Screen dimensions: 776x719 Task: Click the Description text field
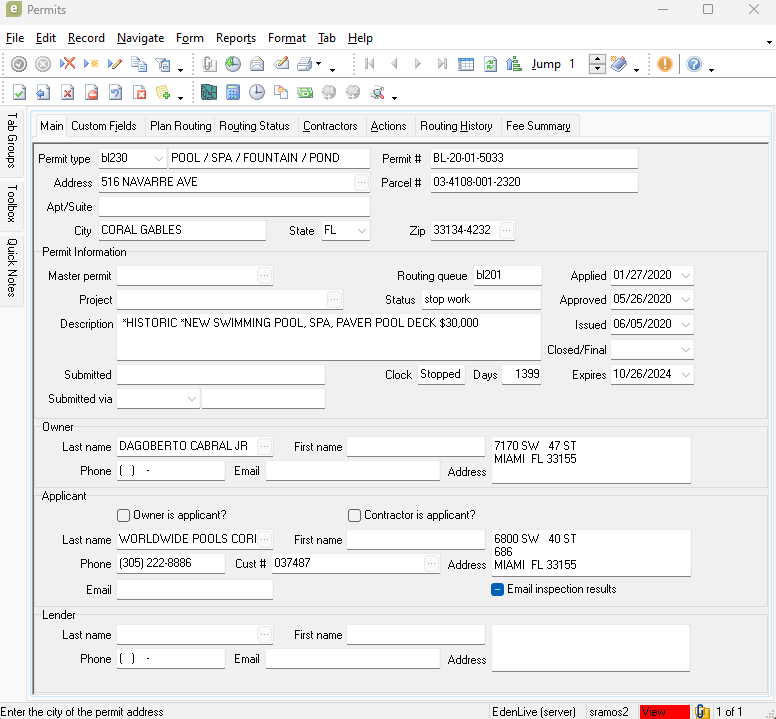[328, 337]
